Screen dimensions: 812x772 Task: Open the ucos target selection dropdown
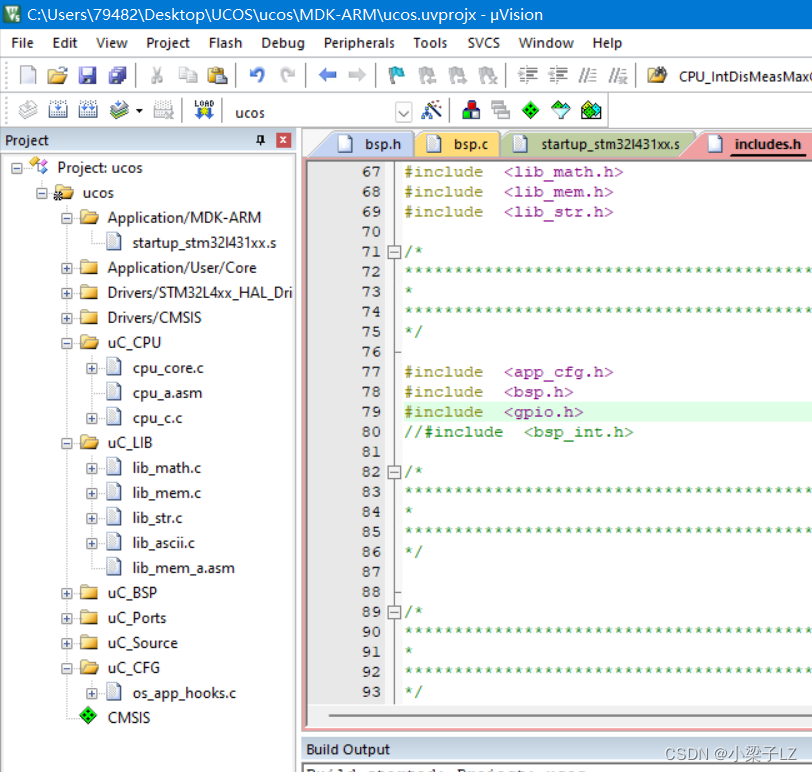click(x=404, y=111)
